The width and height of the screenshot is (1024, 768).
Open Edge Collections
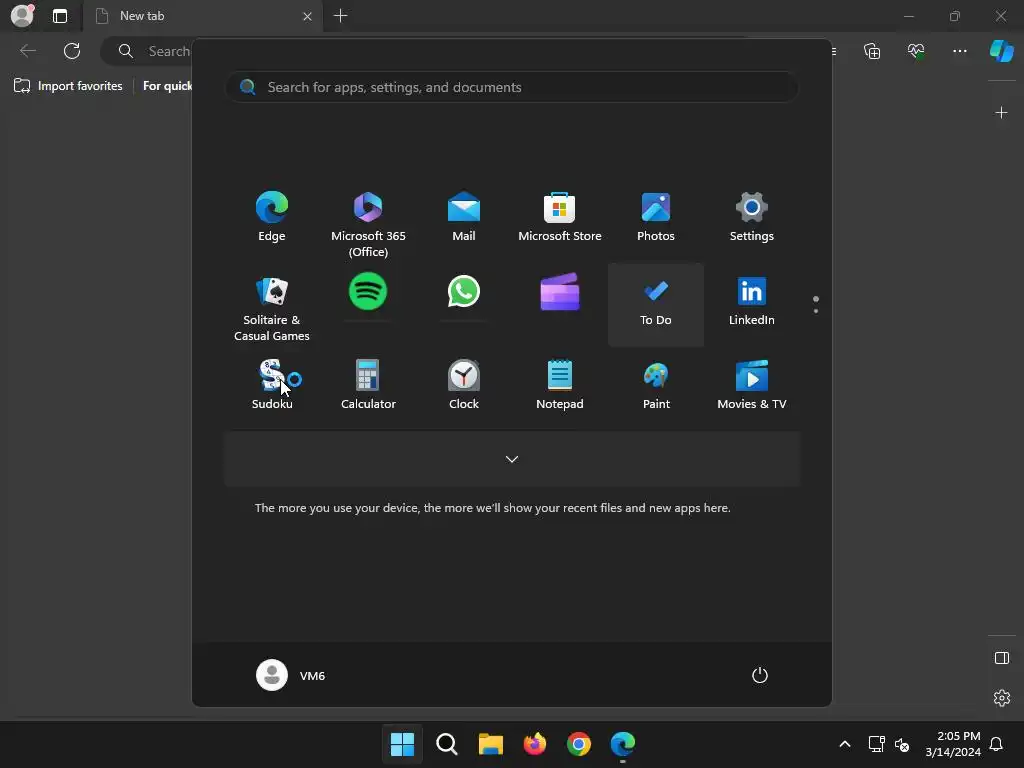pos(872,51)
